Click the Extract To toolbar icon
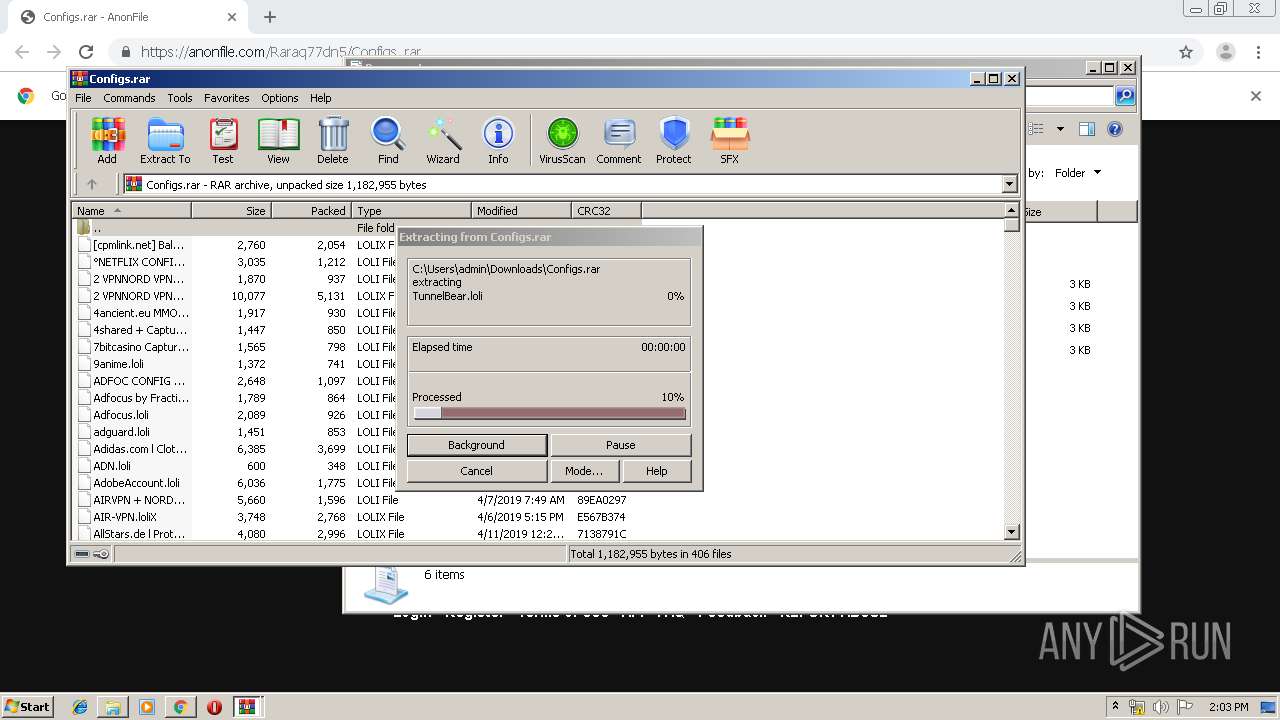This screenshot has width=1280, height=720. click(165, 141)
